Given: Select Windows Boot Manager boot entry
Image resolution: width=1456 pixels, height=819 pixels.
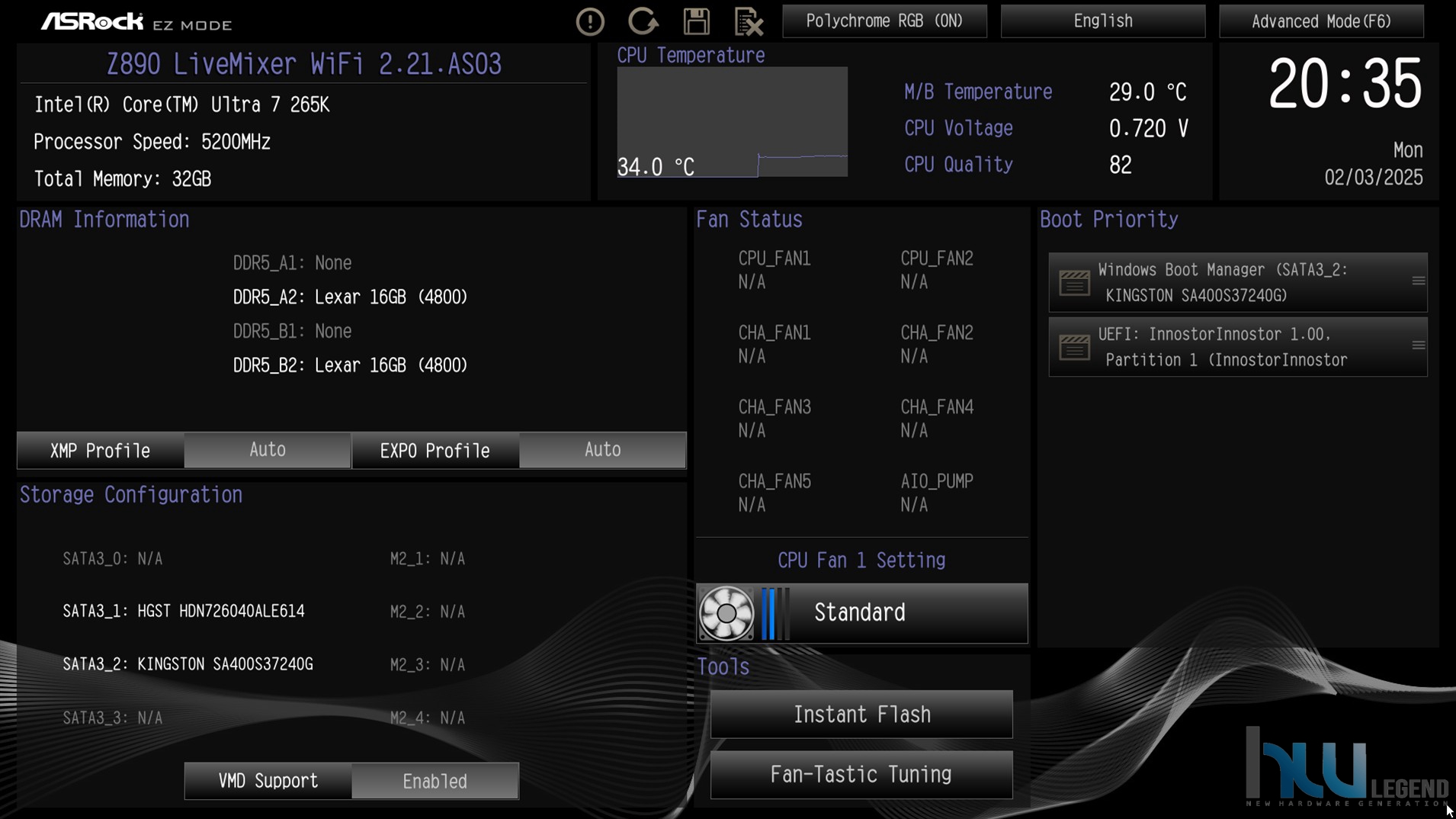Looking at the screenshot, I should pyautogui.click(x=1238, y=283).
